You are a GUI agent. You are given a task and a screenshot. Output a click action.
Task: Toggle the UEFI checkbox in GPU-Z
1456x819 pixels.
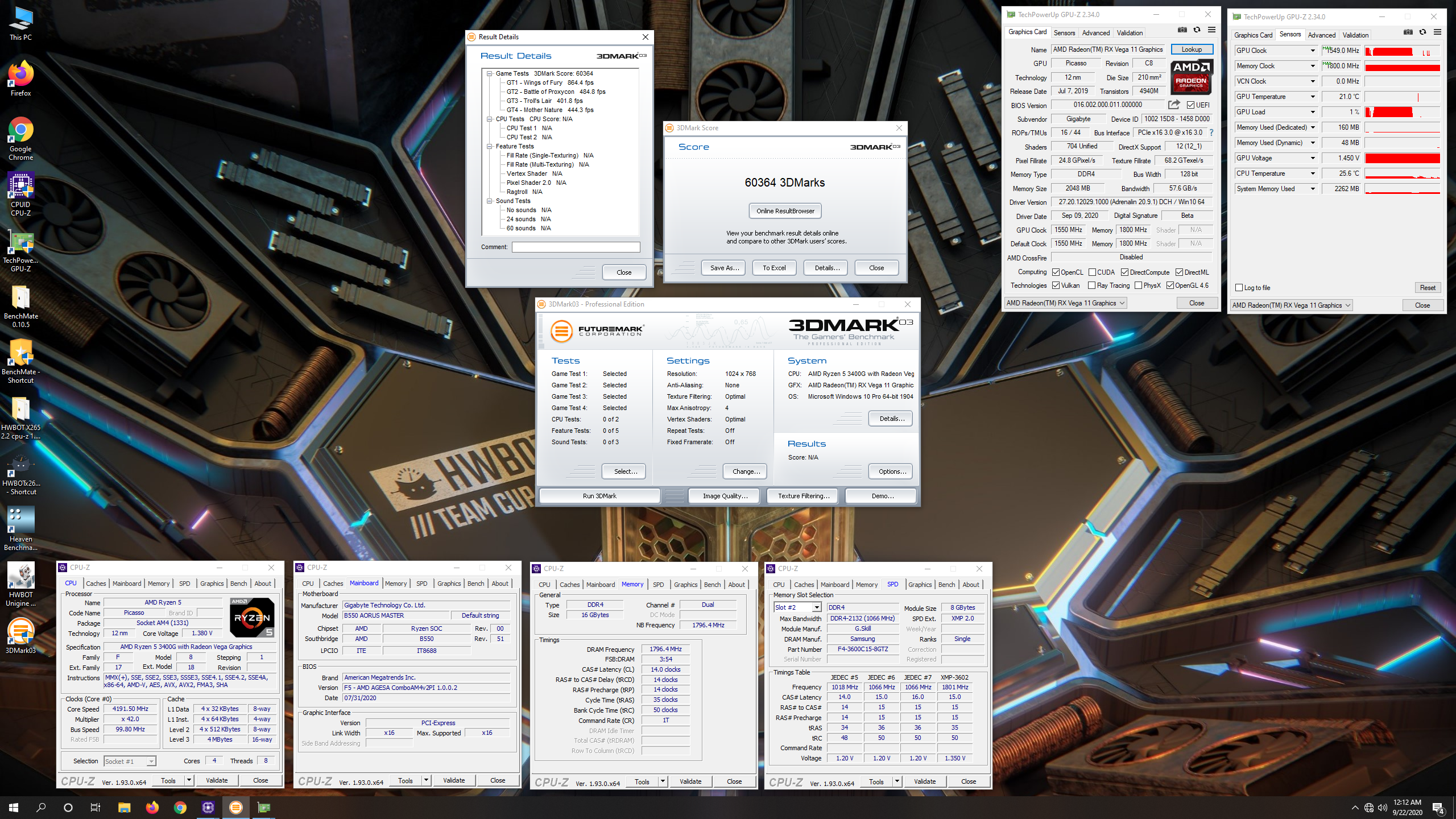tap(1190, 105)
